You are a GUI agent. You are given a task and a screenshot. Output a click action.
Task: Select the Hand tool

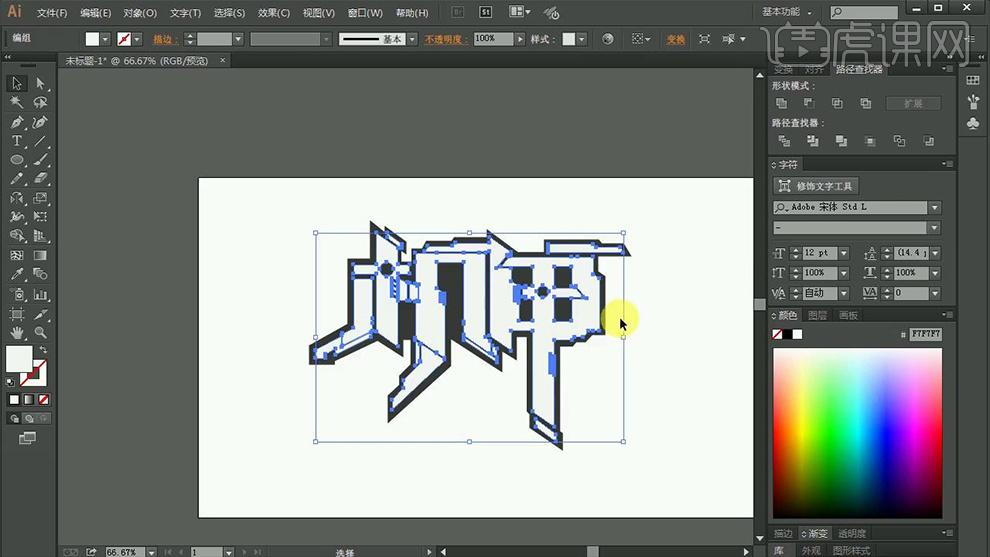[x=17, y=332]
